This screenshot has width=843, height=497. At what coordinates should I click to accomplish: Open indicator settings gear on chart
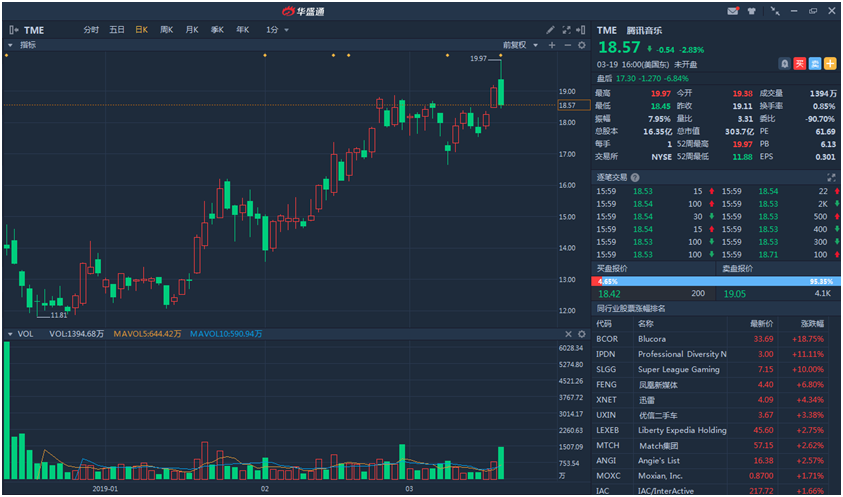tap(581, 45)
